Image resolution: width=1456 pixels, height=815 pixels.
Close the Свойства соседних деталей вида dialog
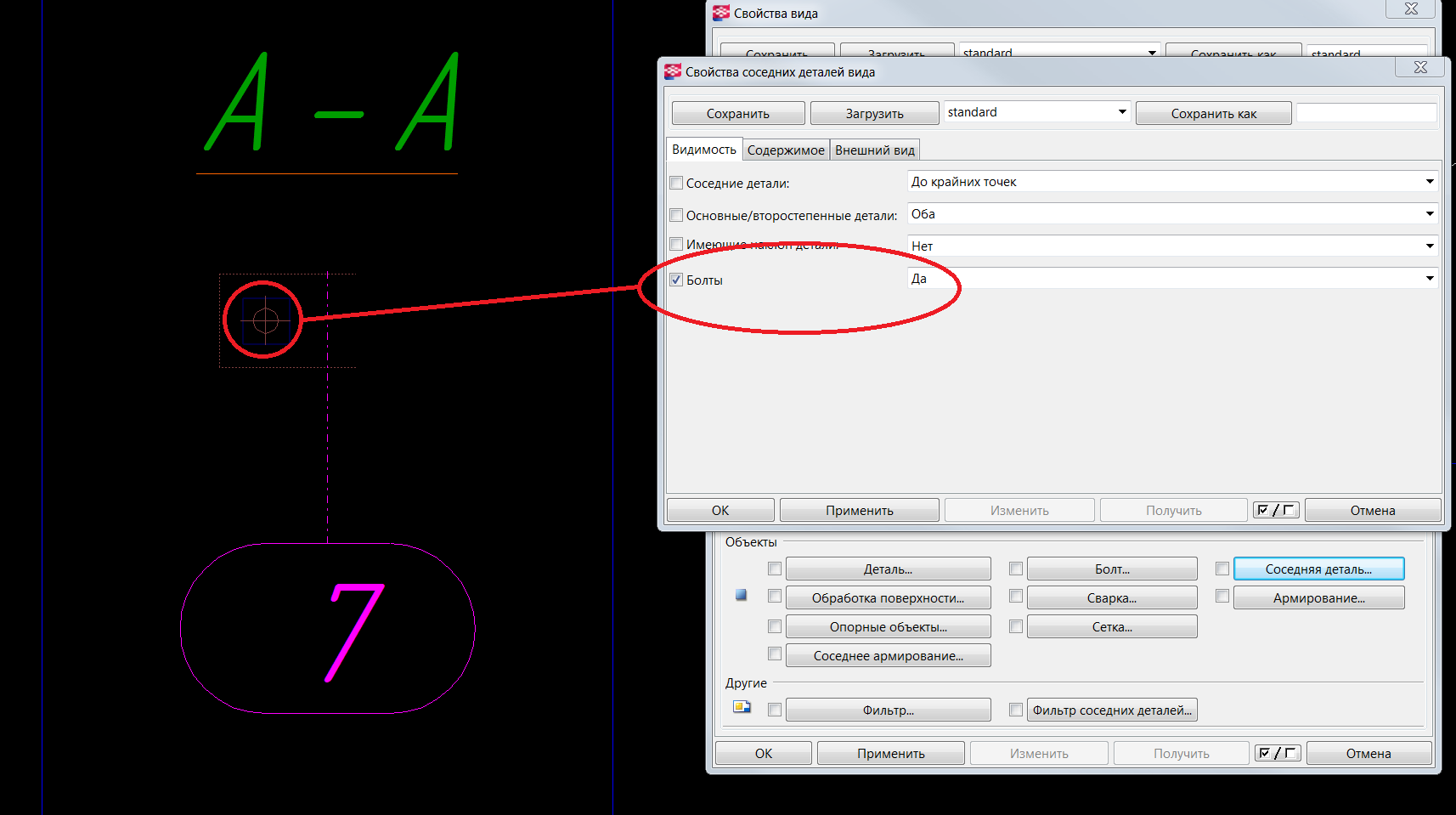[x=1419, y=68]
